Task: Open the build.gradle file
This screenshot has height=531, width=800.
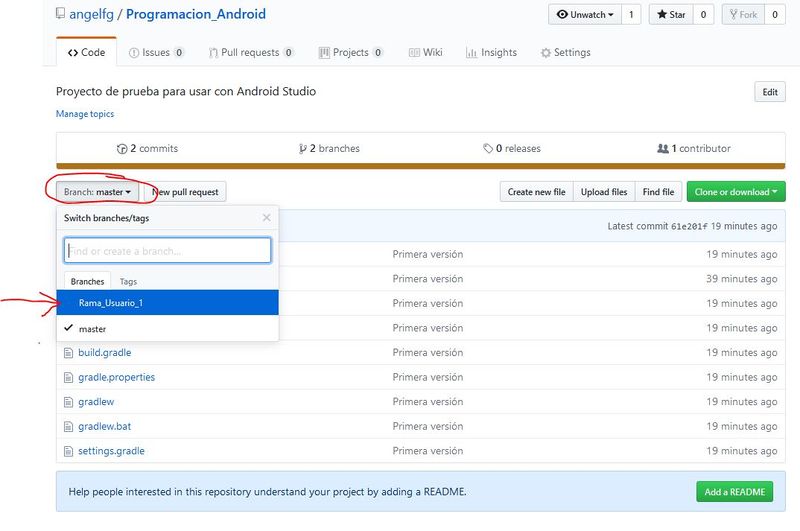Action: (105, 352)
